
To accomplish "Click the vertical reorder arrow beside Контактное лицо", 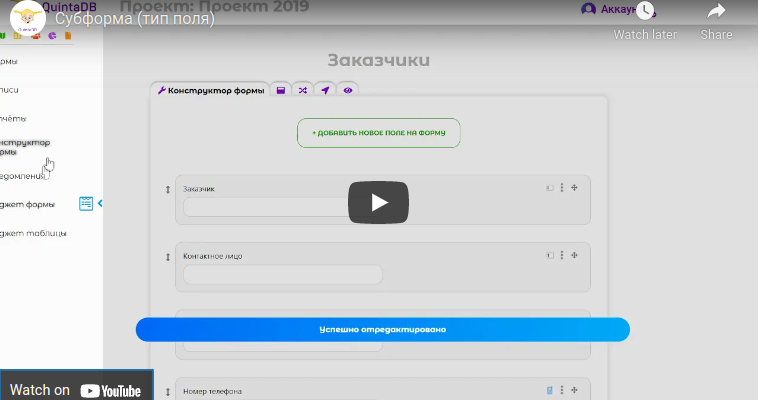I will tap(167, 257).
